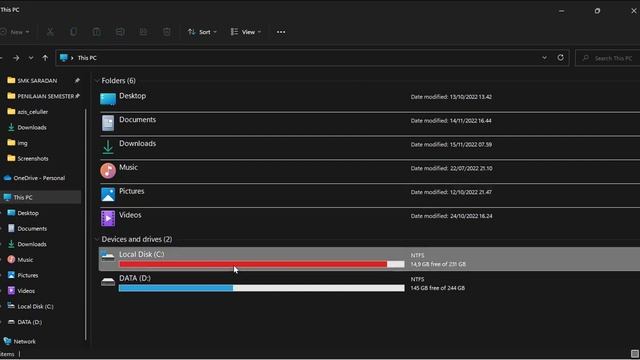Restore down the This PC window
640x360 pixels.
point(598,11)
